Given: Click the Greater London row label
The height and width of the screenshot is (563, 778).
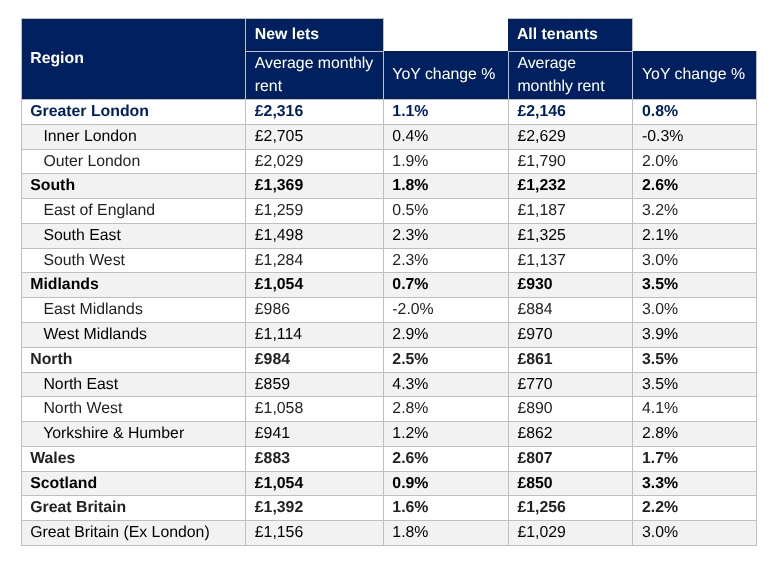Looking at the screenshot, I should click(x=89, y=111).
